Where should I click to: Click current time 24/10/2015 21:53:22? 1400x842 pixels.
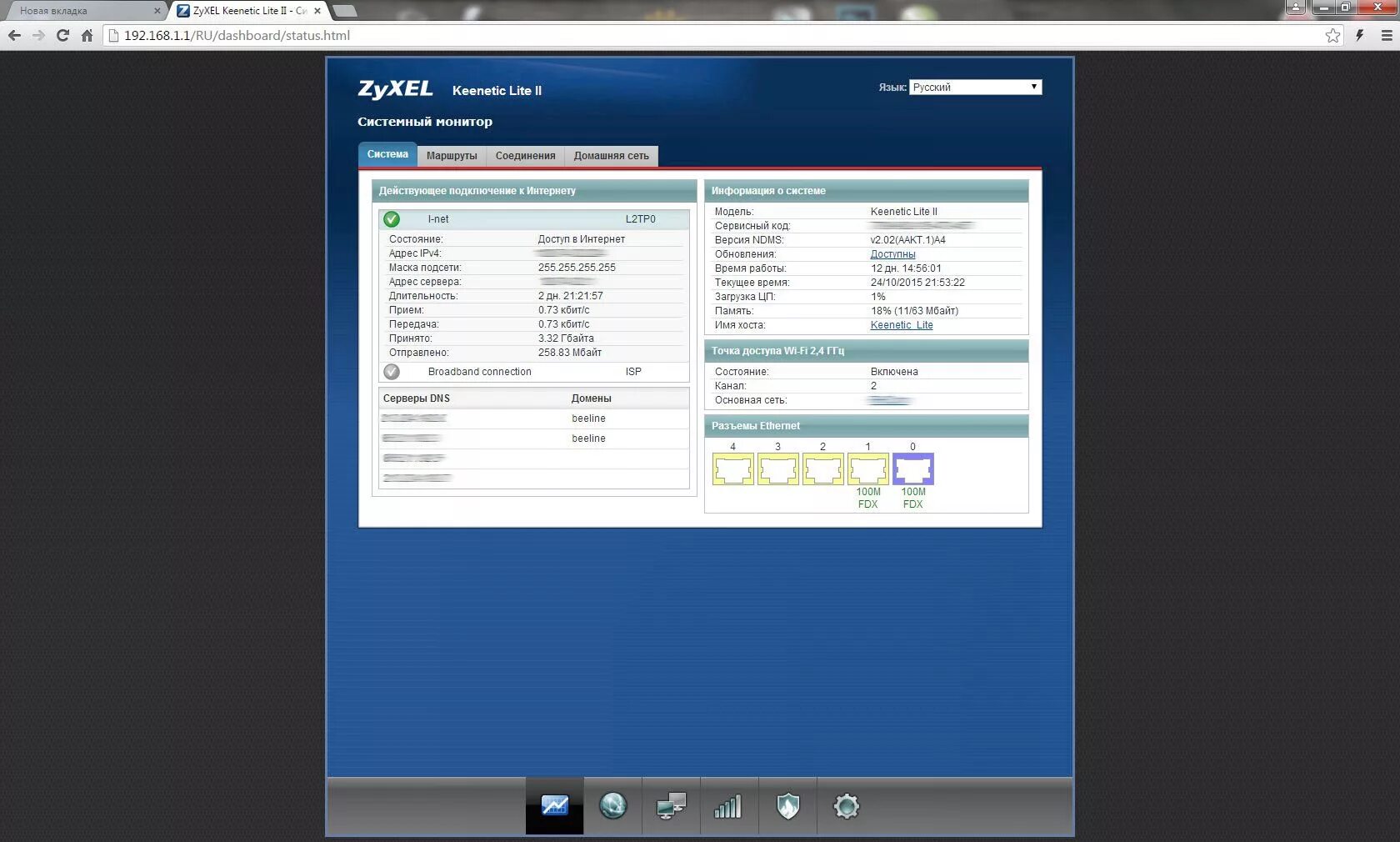[x=917, y=283]
